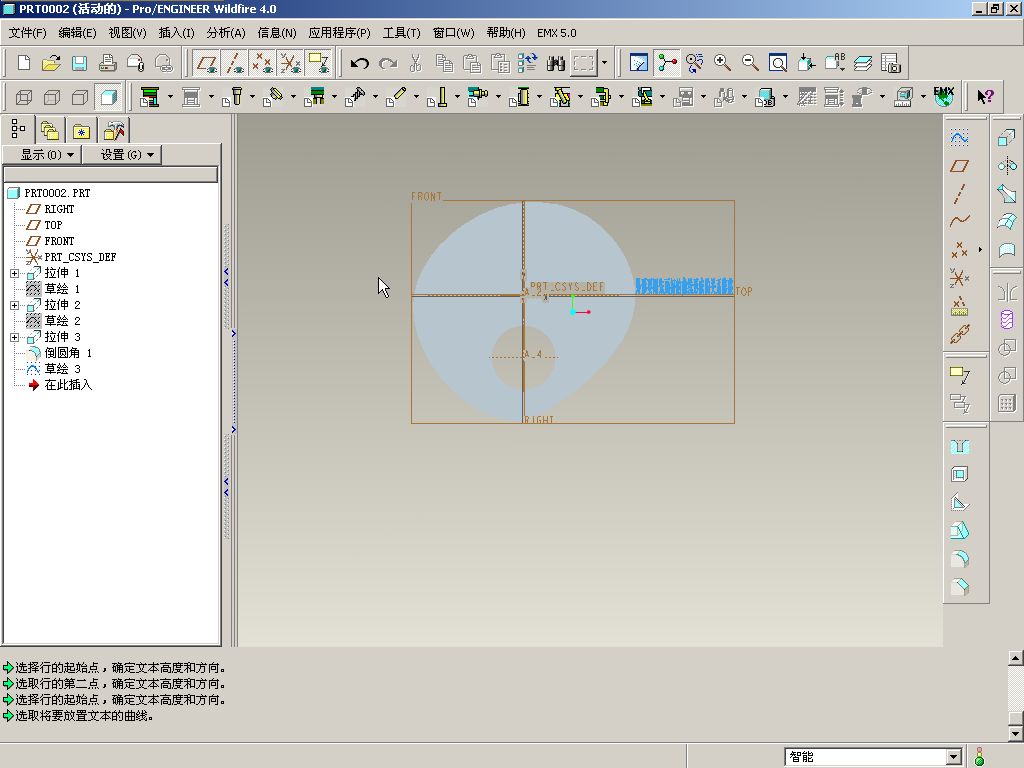Click the Zoom In magnifier
Viewport: 1024px width, 768px height.
(x=722, y=63)
